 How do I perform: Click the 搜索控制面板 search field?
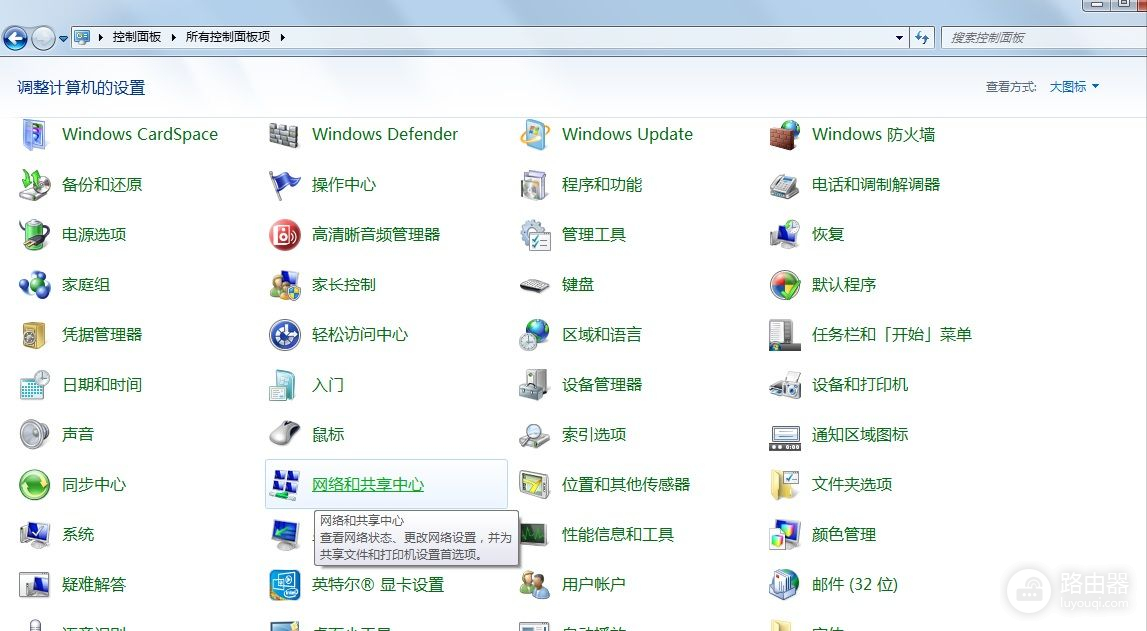click(x=1040, y=37)
